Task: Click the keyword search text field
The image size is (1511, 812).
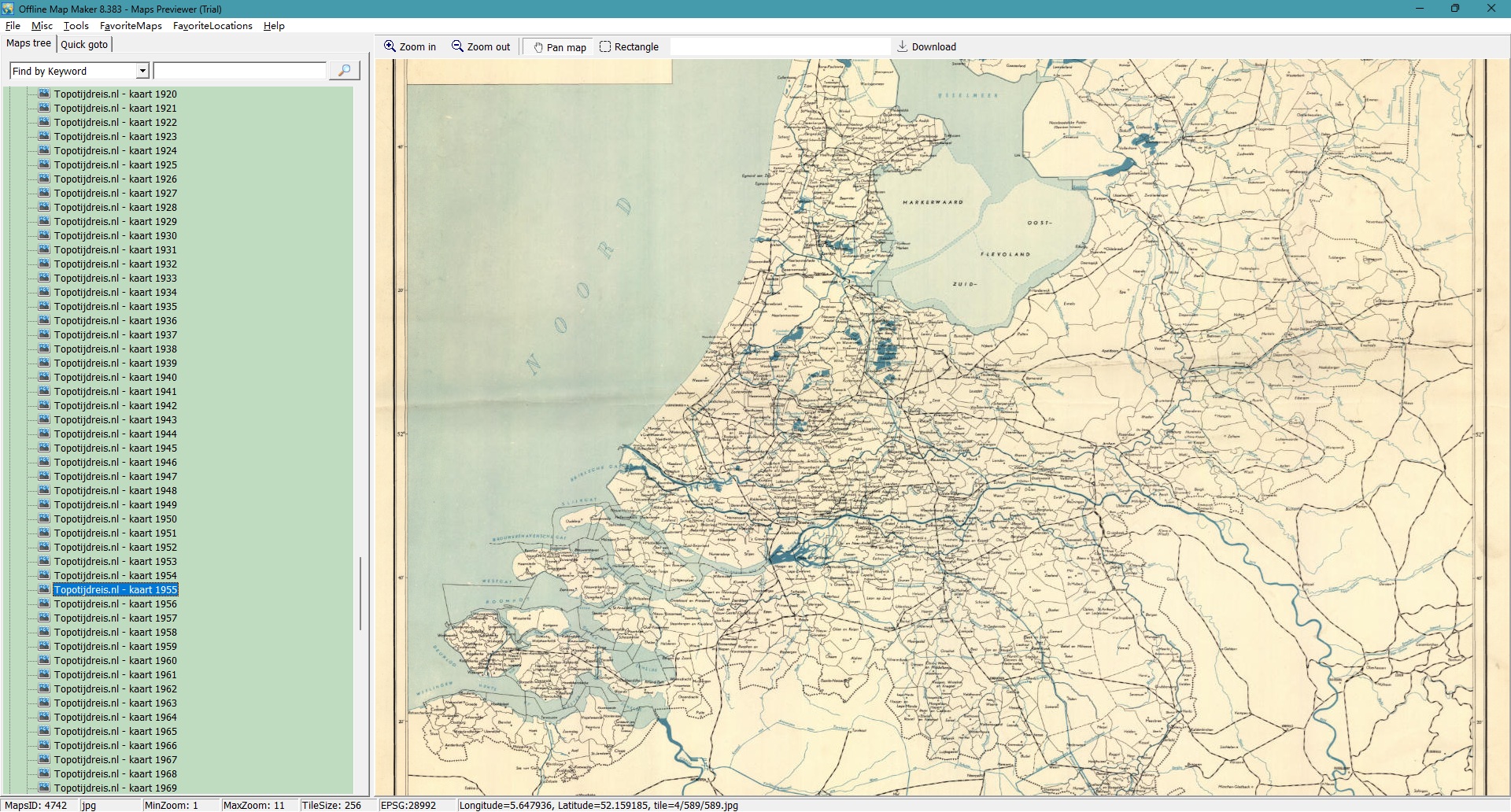Action: 240,71
